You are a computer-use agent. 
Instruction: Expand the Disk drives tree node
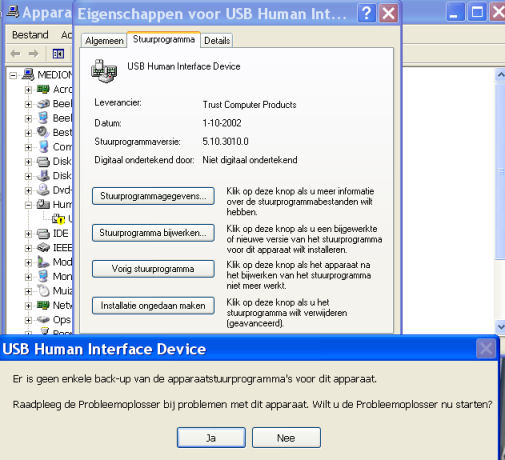point(28,162)
